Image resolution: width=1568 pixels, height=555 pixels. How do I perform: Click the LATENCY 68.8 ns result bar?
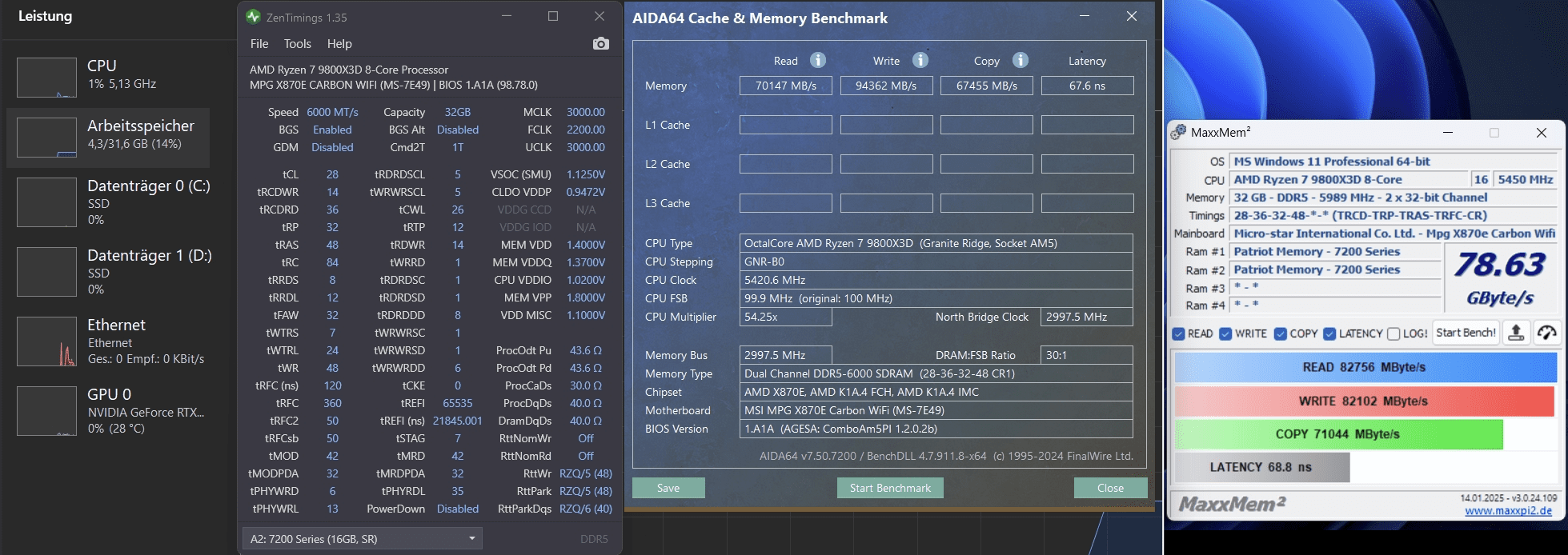[1261, 467]
